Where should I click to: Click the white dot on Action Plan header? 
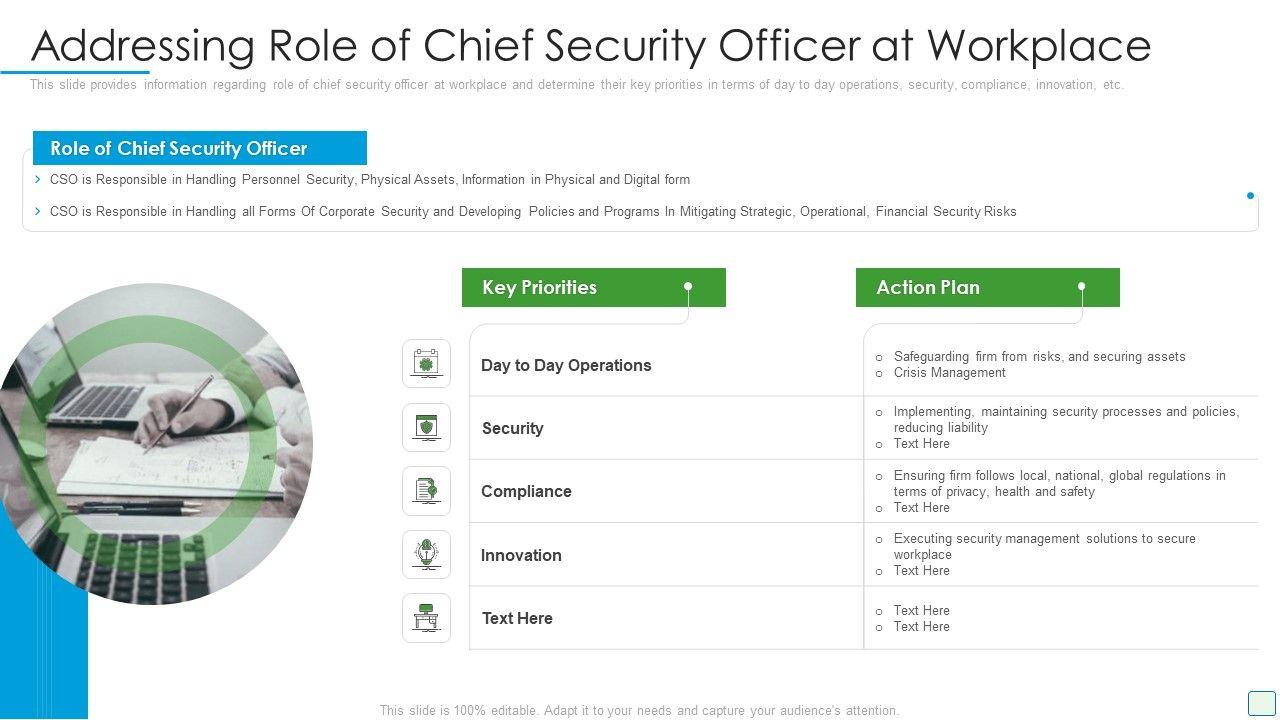coord(1081,287)
